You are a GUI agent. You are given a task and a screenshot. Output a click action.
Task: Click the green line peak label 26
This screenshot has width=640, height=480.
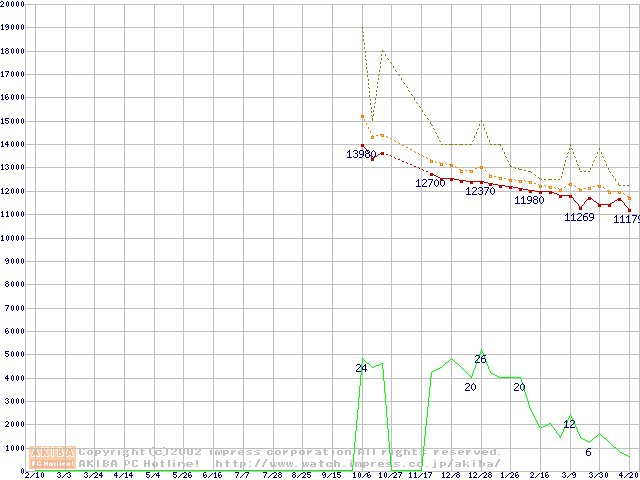pos(480,359)
